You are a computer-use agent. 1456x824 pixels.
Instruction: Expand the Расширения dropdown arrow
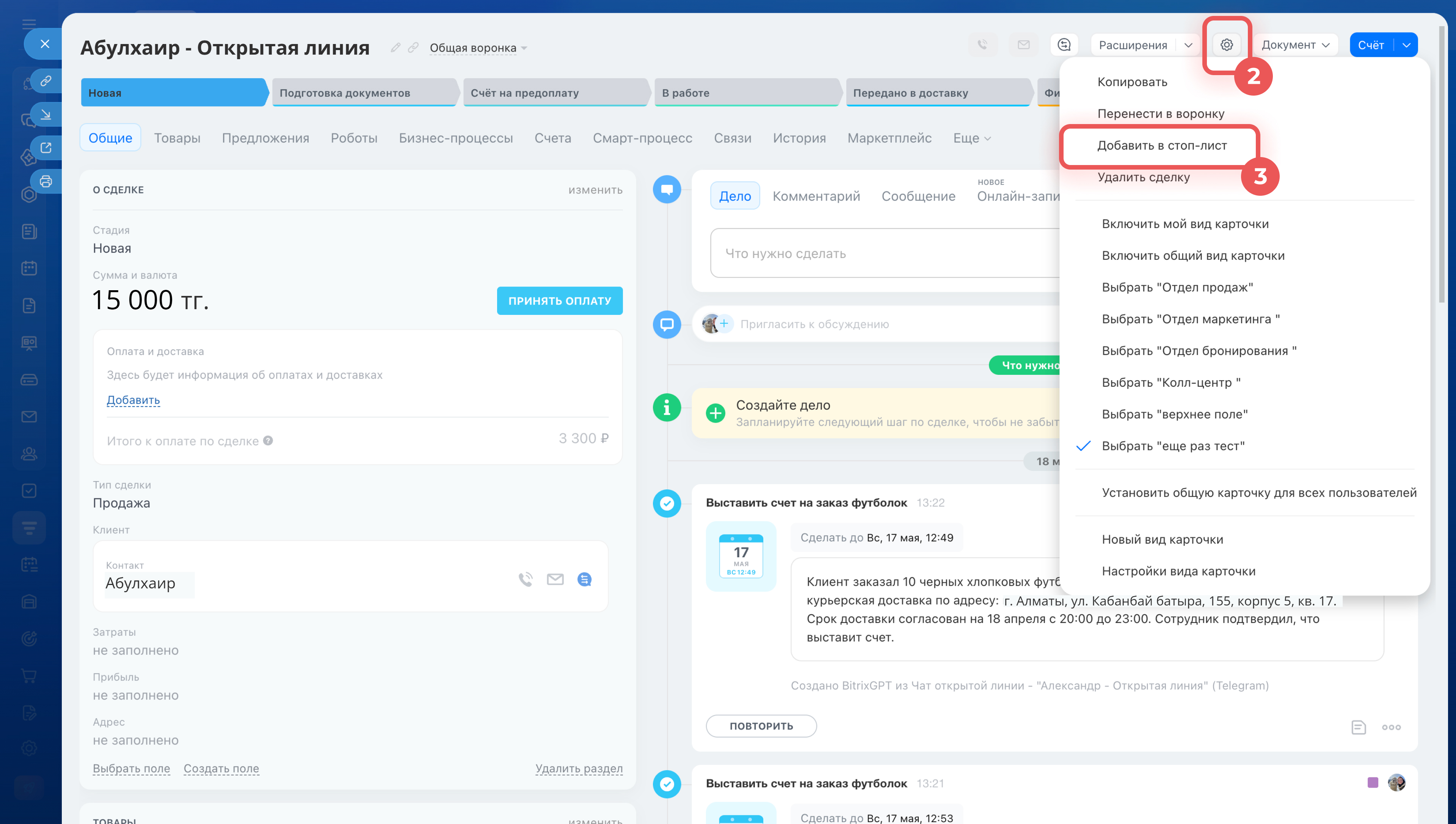point(1189,45)
